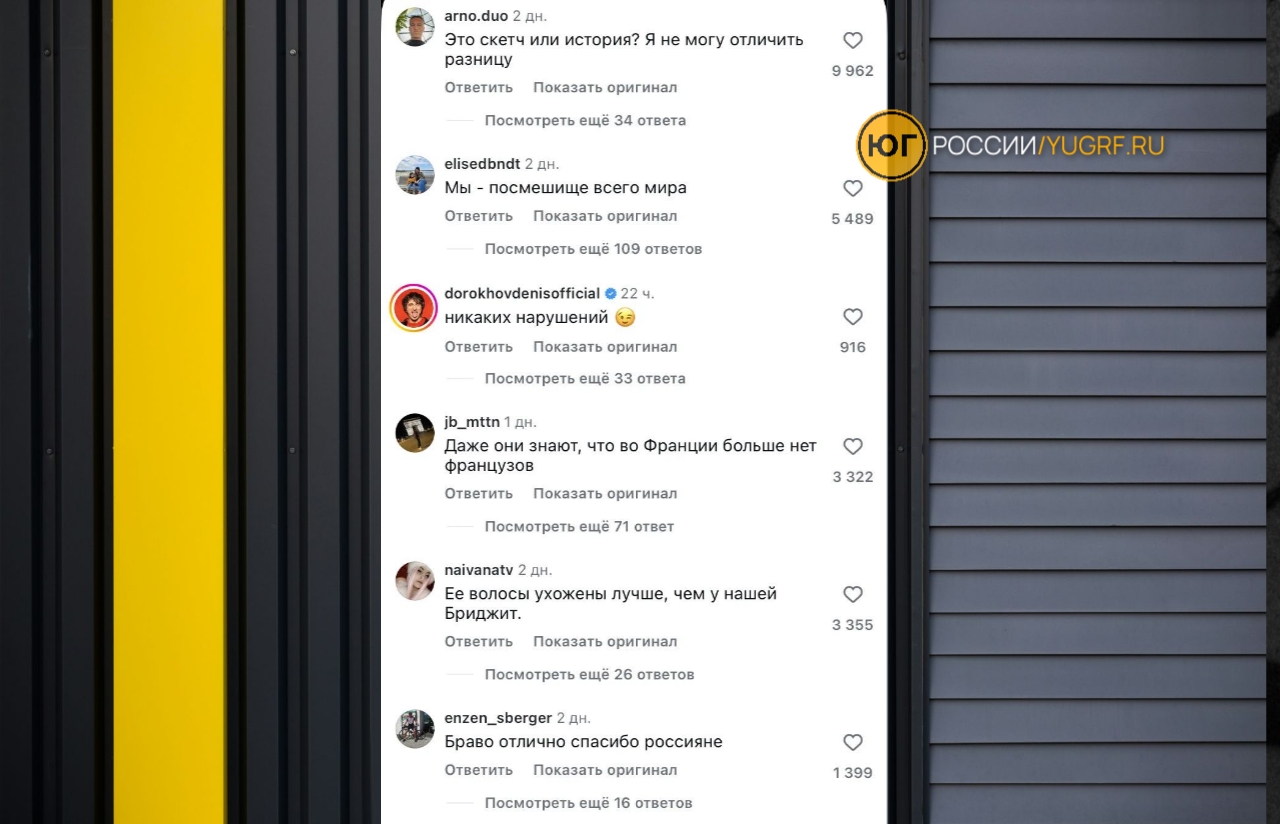Image resolution: width=1280 pixels, height=824 pixels.
Task: Like arno.duo's comment with heart icon
Action: [852, 41]
